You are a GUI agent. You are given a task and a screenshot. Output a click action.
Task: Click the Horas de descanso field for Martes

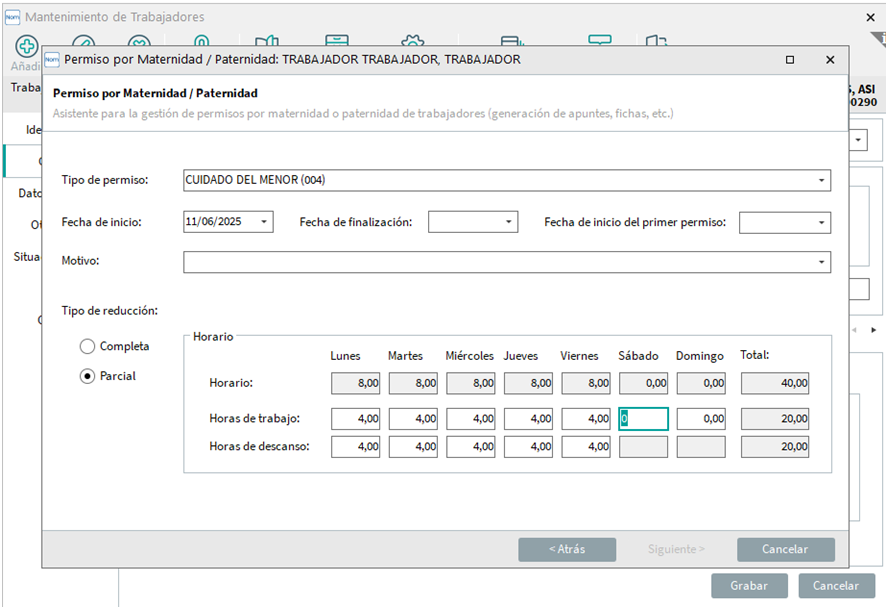tap(413, 446)
